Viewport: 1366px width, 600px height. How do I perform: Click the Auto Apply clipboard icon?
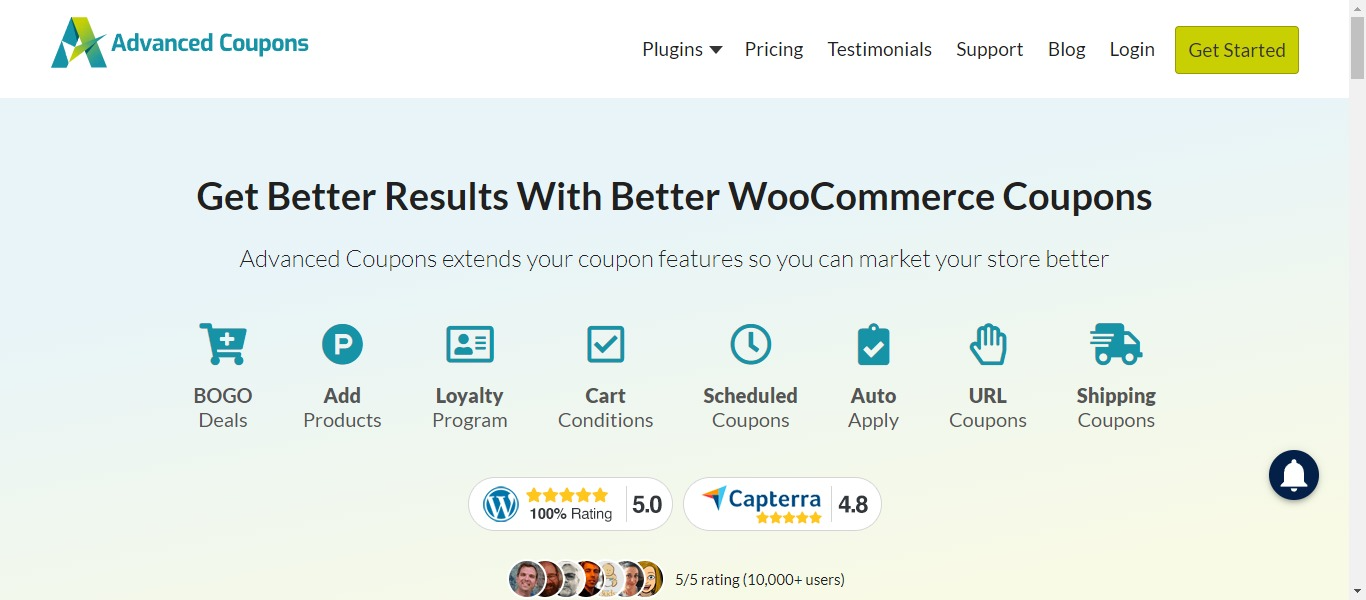click(x=873, y=344)
